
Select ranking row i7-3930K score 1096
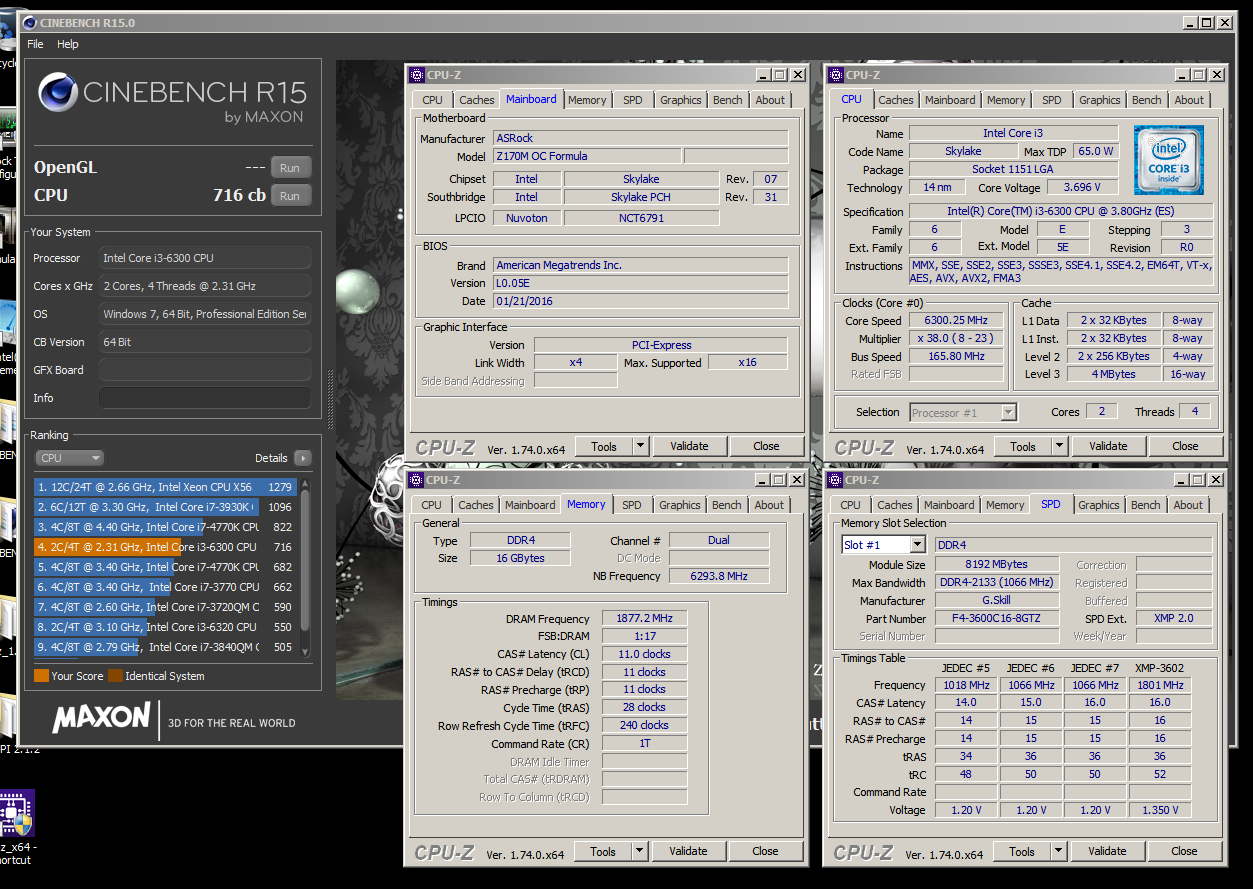click(165, 507)
